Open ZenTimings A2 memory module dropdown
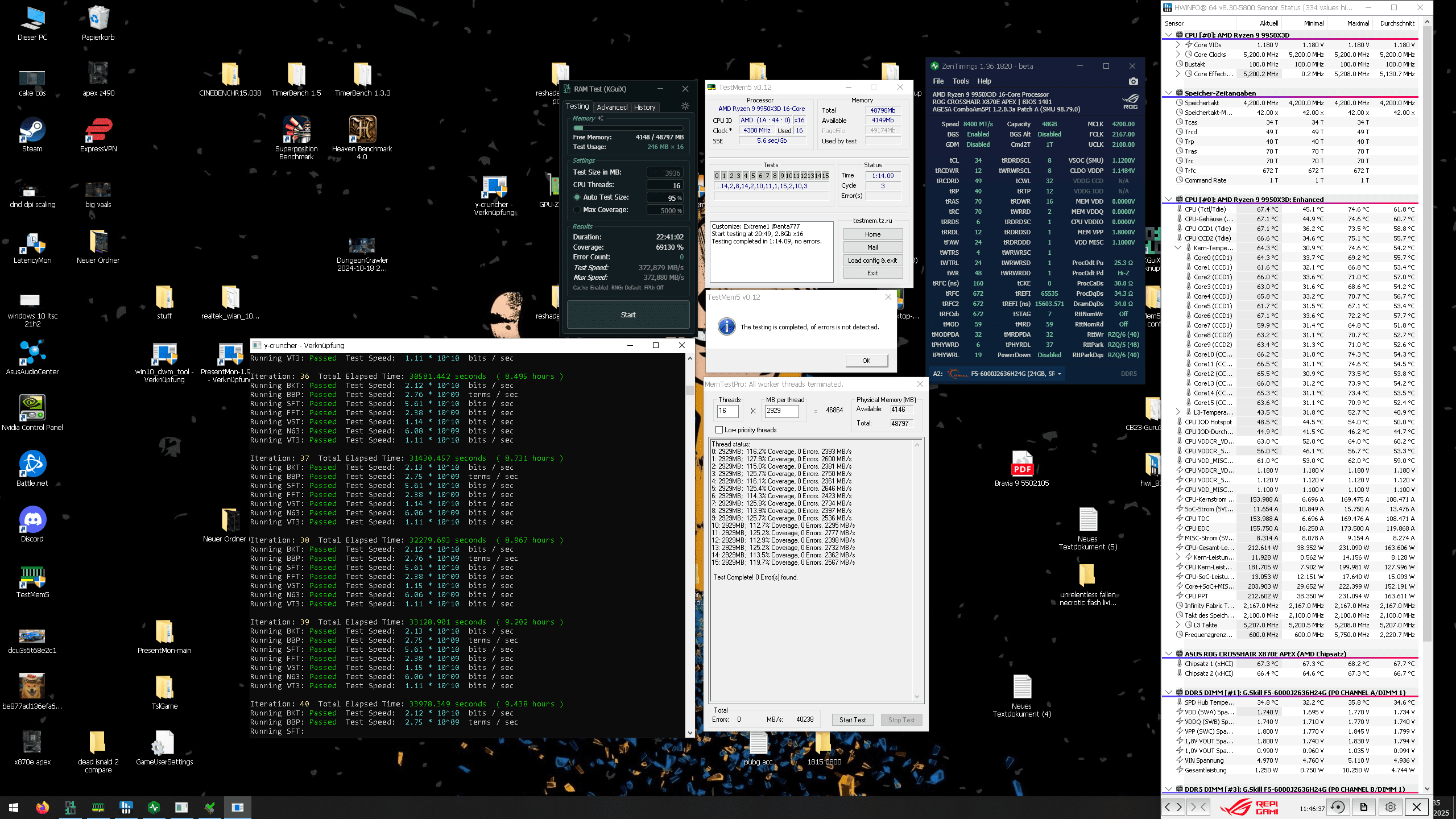The width and height of the screenshot is (1456, 819). 1059,374
